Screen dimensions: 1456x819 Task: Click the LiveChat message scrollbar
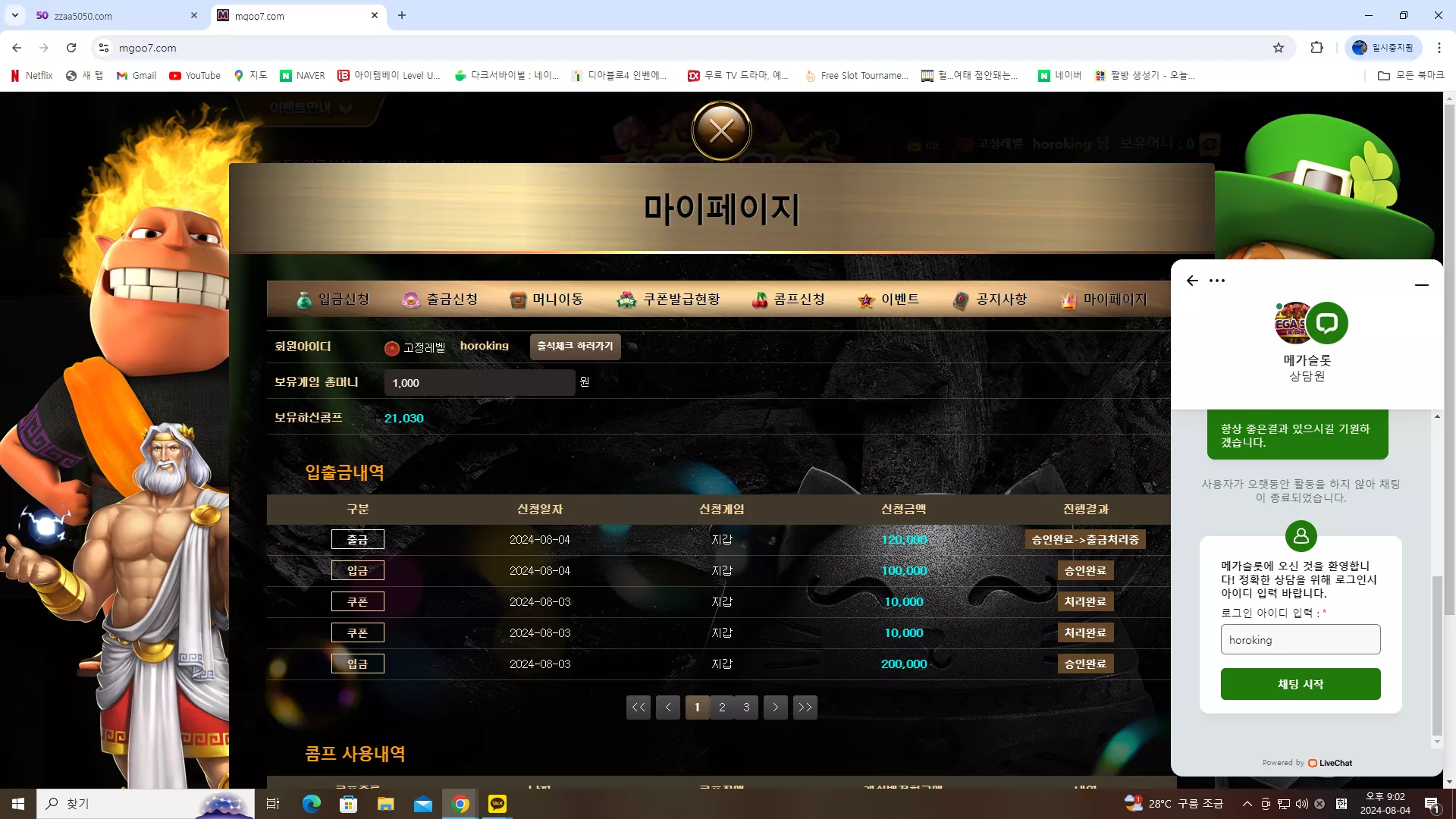[1437, 656]
